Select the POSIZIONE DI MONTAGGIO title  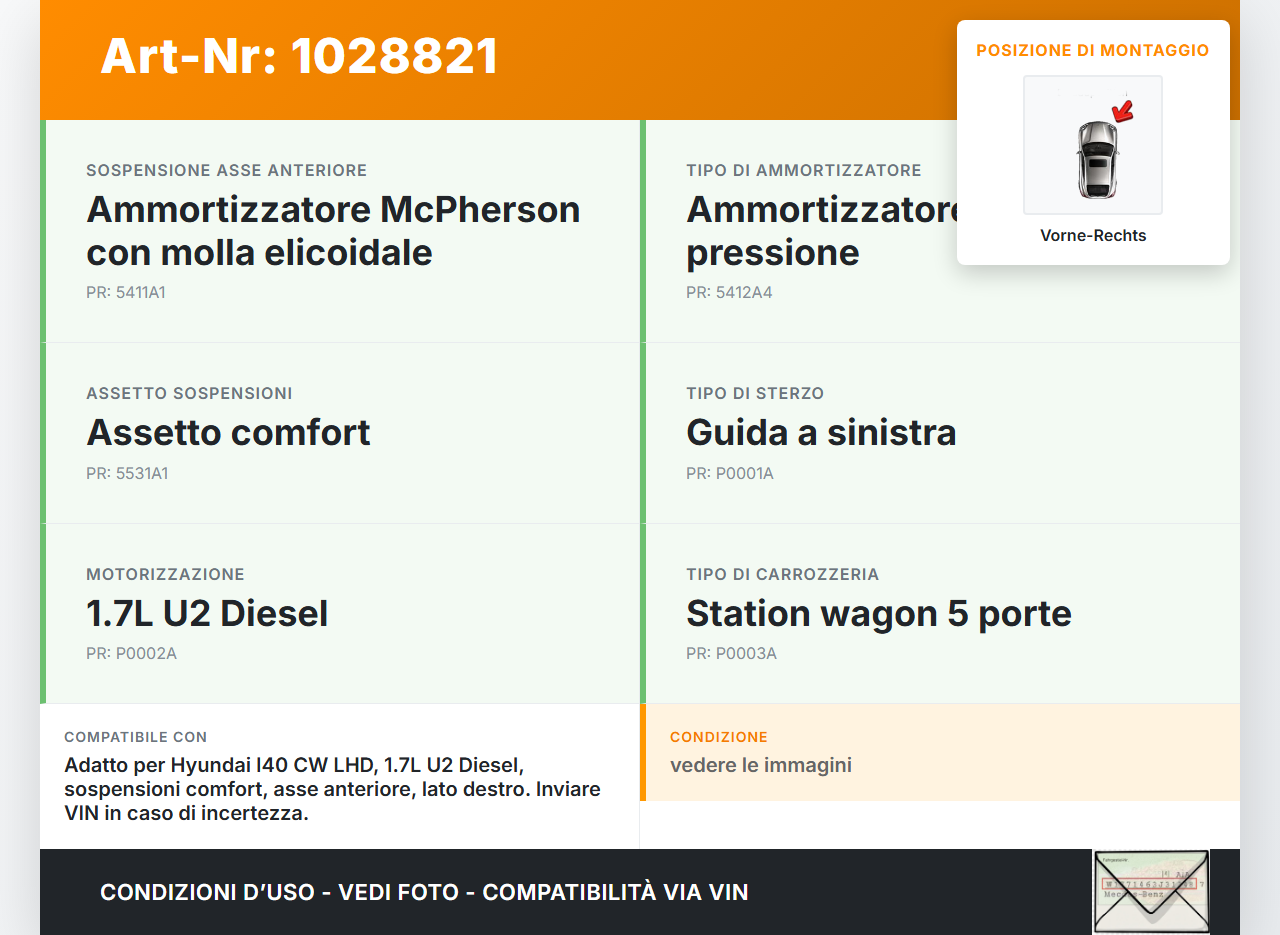click(1092, 50)
